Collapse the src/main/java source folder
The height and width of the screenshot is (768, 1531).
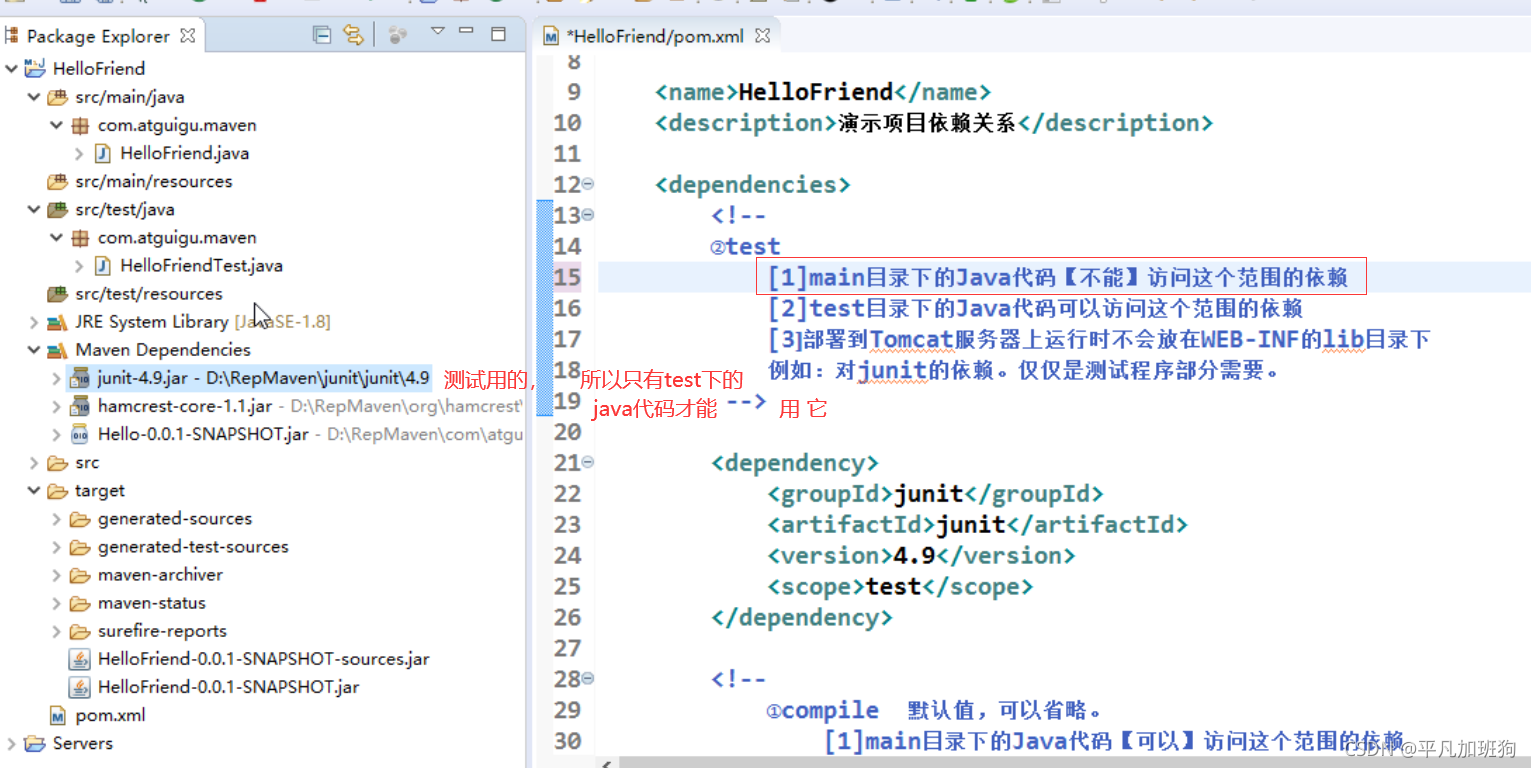[x=34, y=97]
